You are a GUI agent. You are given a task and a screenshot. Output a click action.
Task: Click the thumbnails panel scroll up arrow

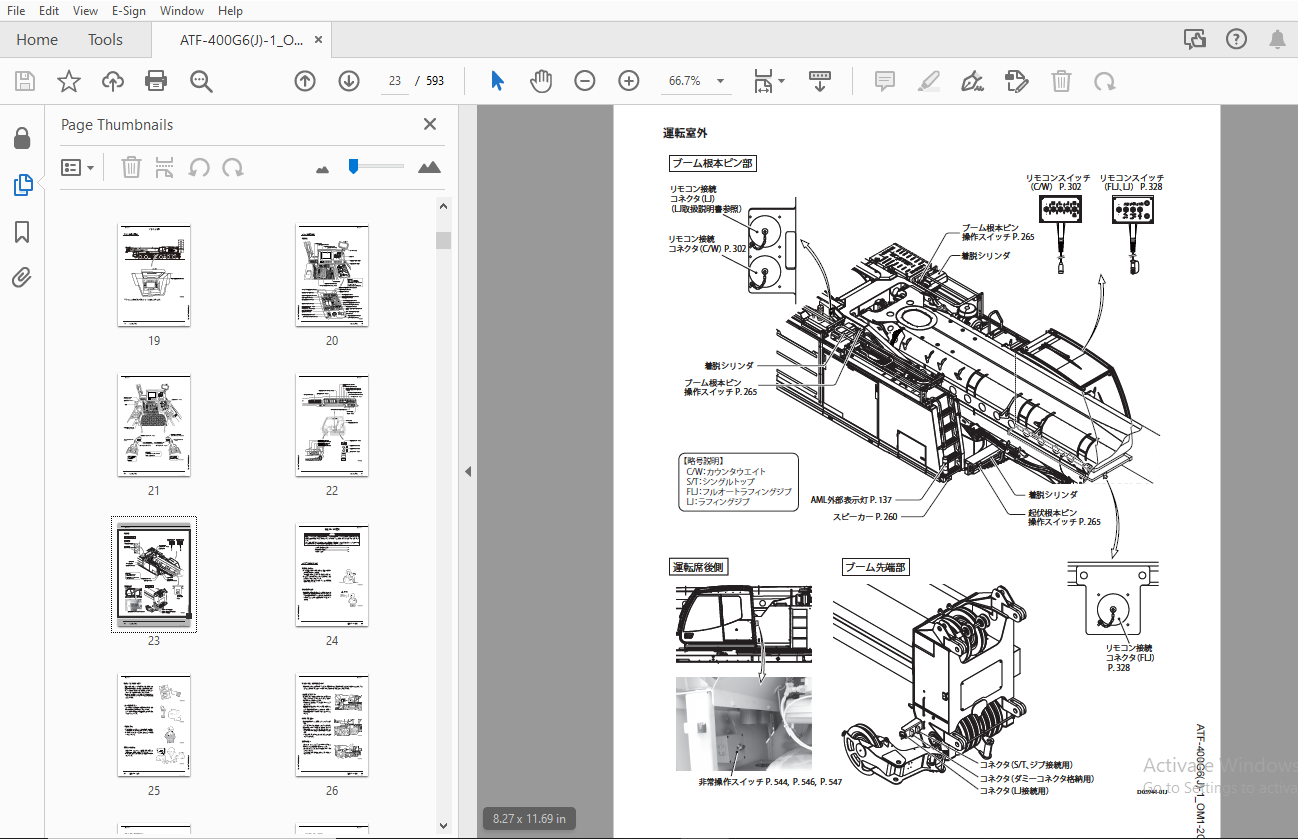tap(443, 206)
